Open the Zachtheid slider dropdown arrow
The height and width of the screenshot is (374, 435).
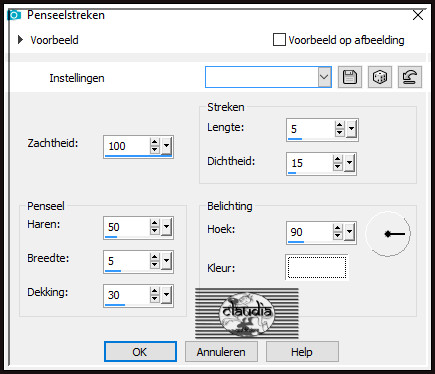(x=166, y=146)
